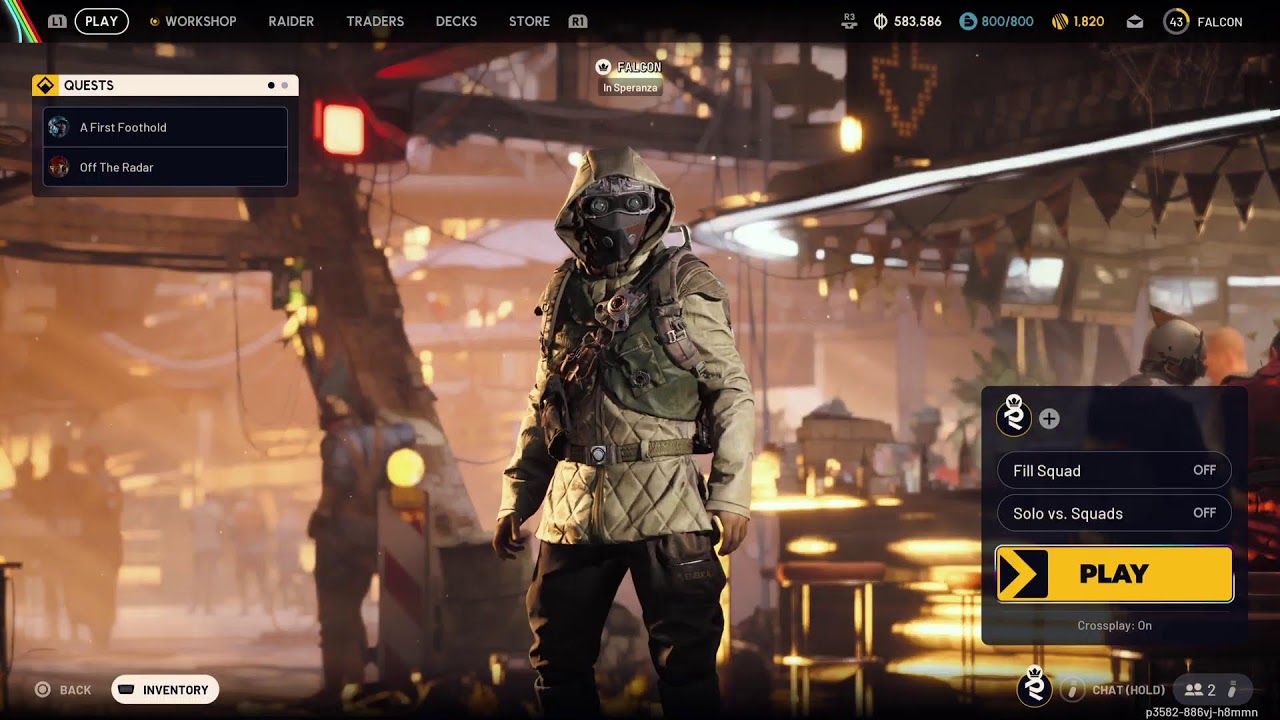Click the crowned avatar icon beside Chat
Viewport: 1280px width, 720px height.
(1035, 686)
